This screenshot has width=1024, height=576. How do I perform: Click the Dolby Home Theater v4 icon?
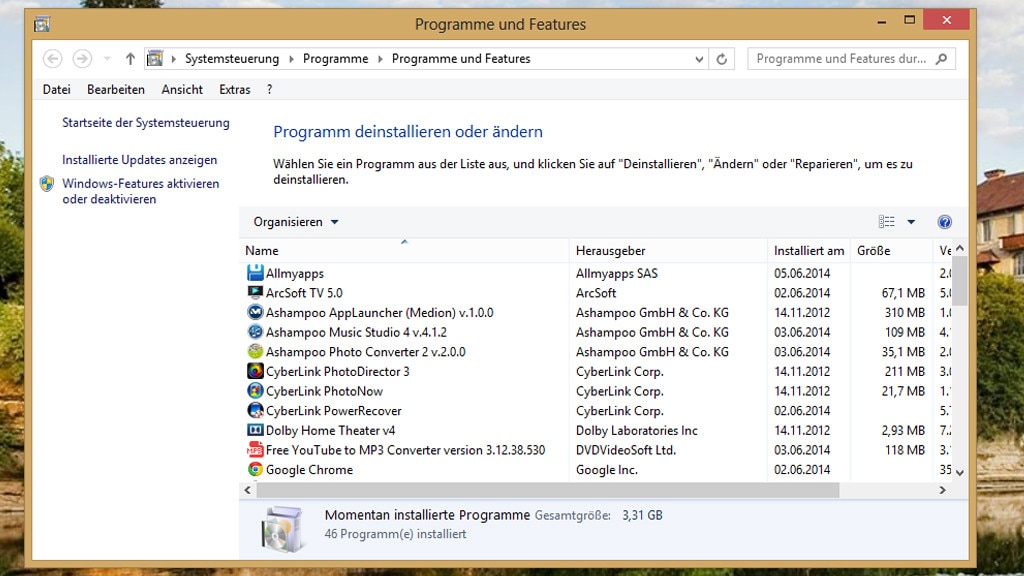click(253, 430)
